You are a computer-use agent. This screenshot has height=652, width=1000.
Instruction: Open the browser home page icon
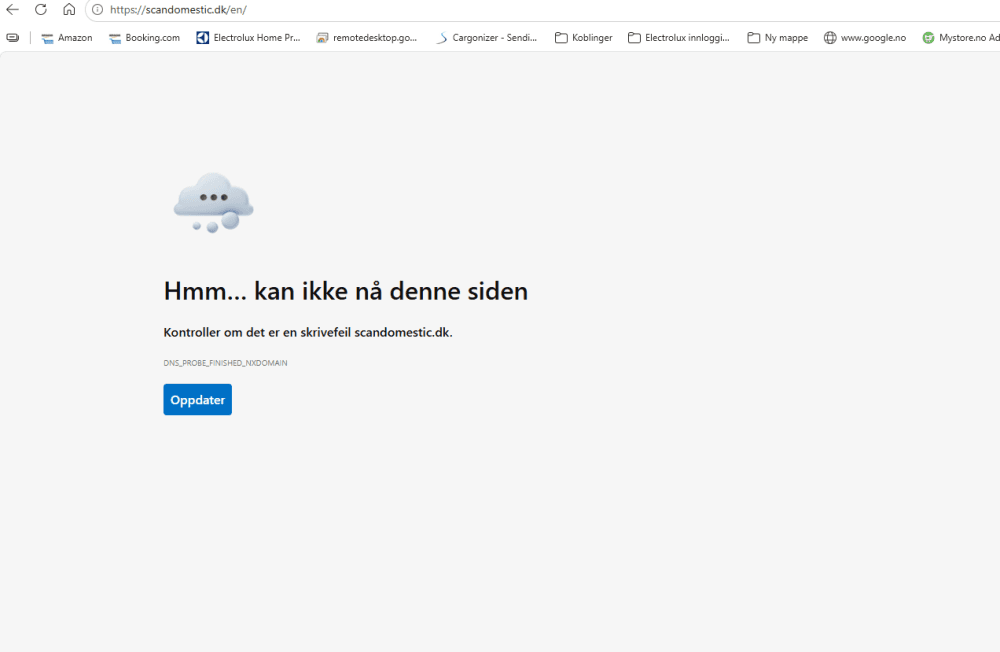coord(69,10)
